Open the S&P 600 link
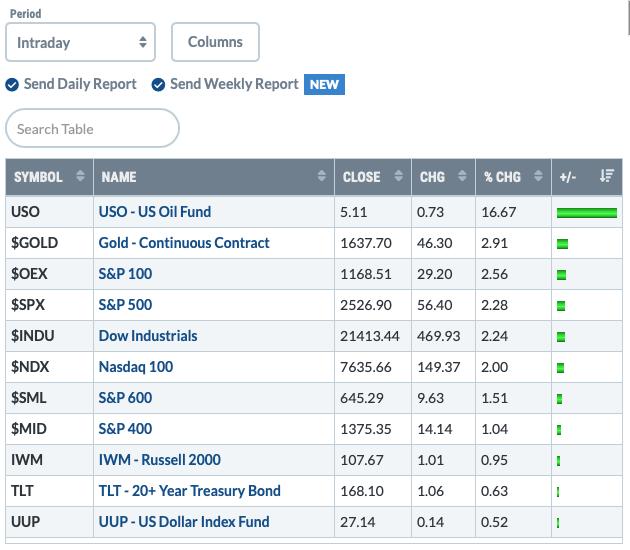Viewport: 630px width, 550px height. [125, 398]
